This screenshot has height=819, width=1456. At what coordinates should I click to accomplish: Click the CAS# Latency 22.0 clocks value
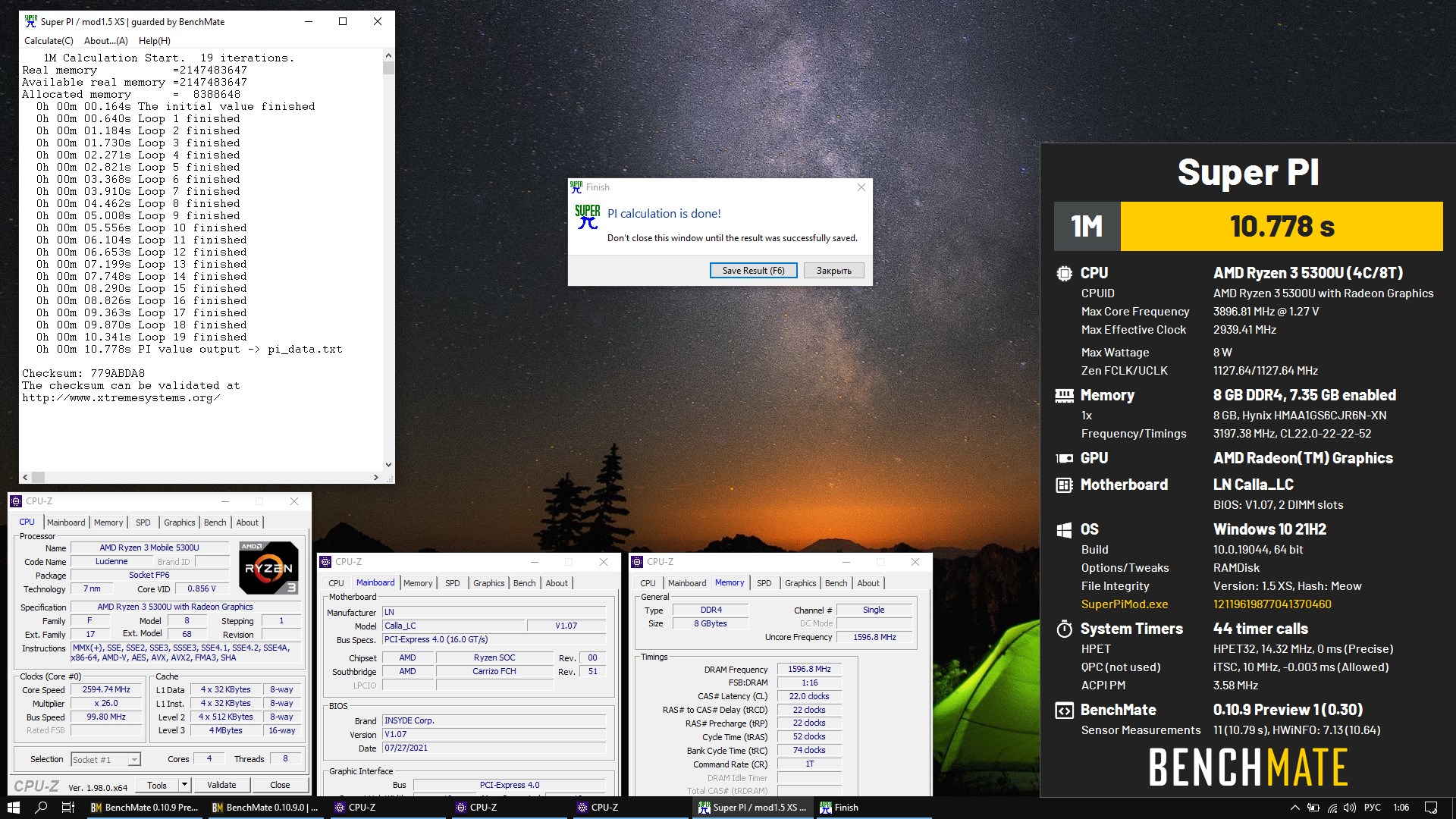point(809,697)
